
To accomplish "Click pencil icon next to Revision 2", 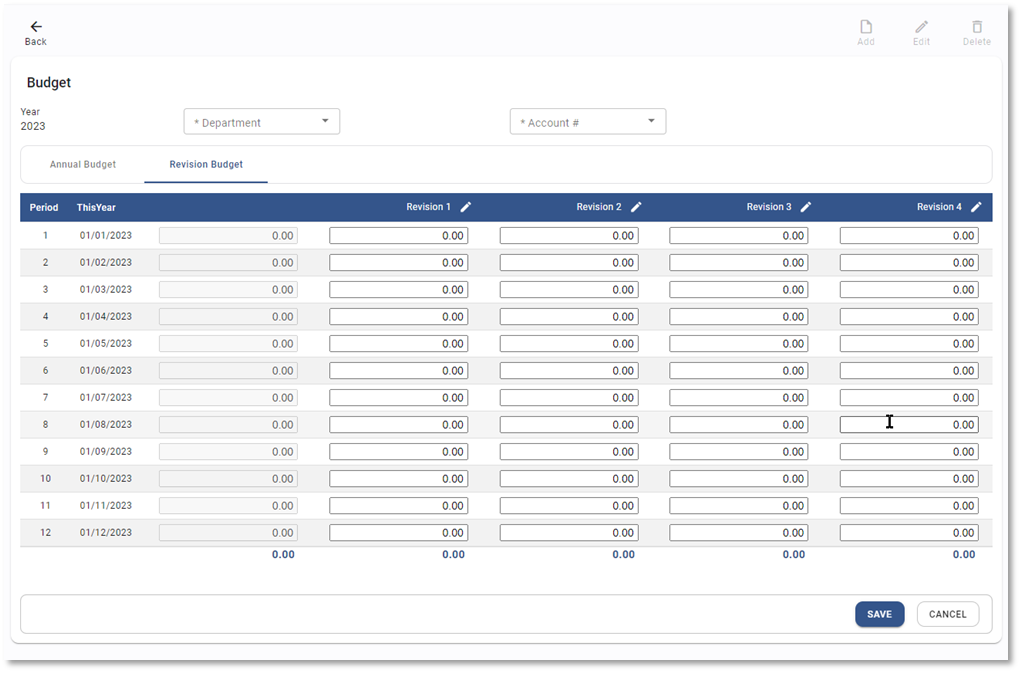I will point(636,207).
